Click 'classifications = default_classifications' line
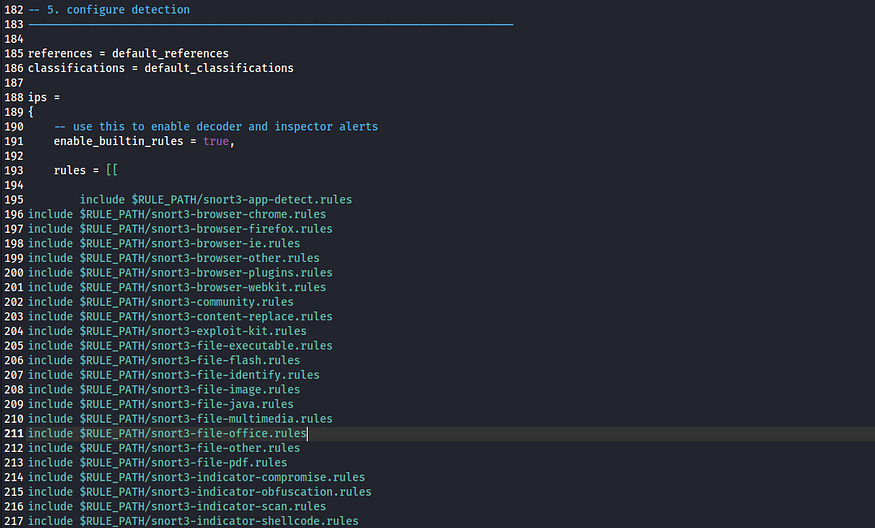 pyautogui.click(x=161, y=68)
